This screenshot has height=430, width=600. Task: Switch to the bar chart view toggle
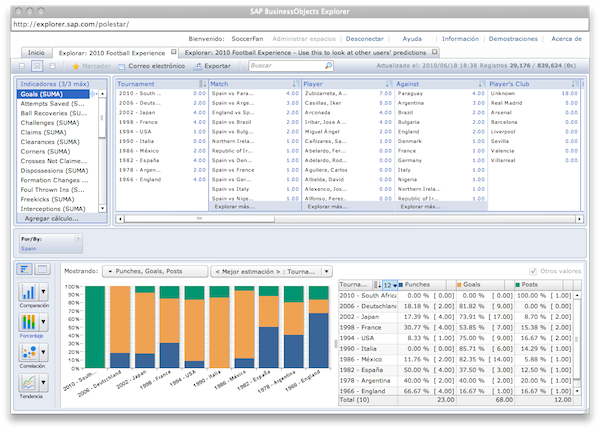pos(25,270)
